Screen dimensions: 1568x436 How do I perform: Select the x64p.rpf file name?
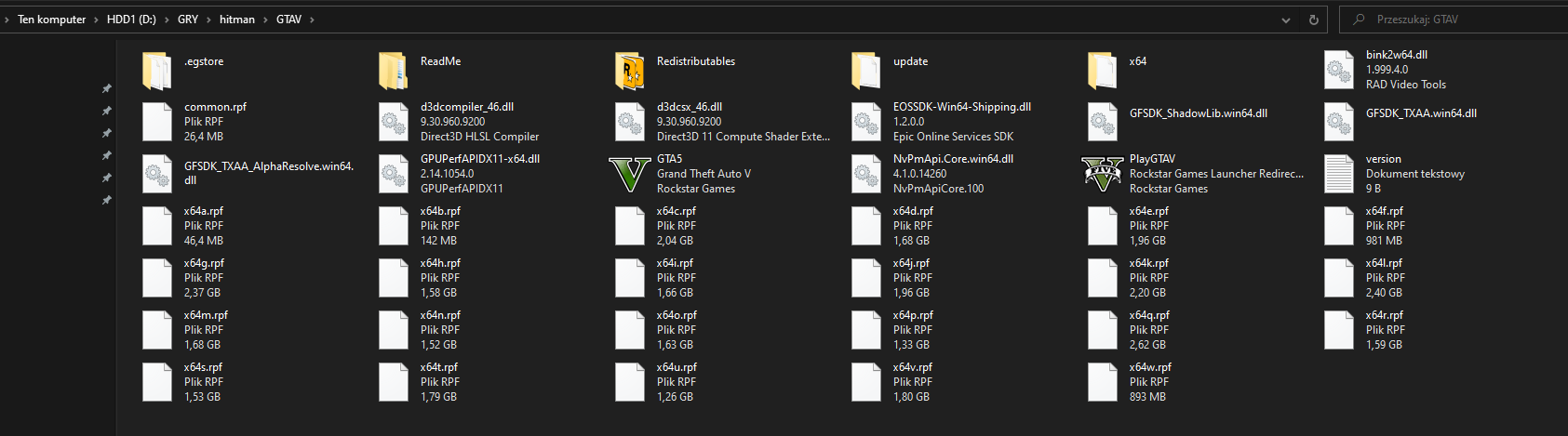click(x=913, y=315)
